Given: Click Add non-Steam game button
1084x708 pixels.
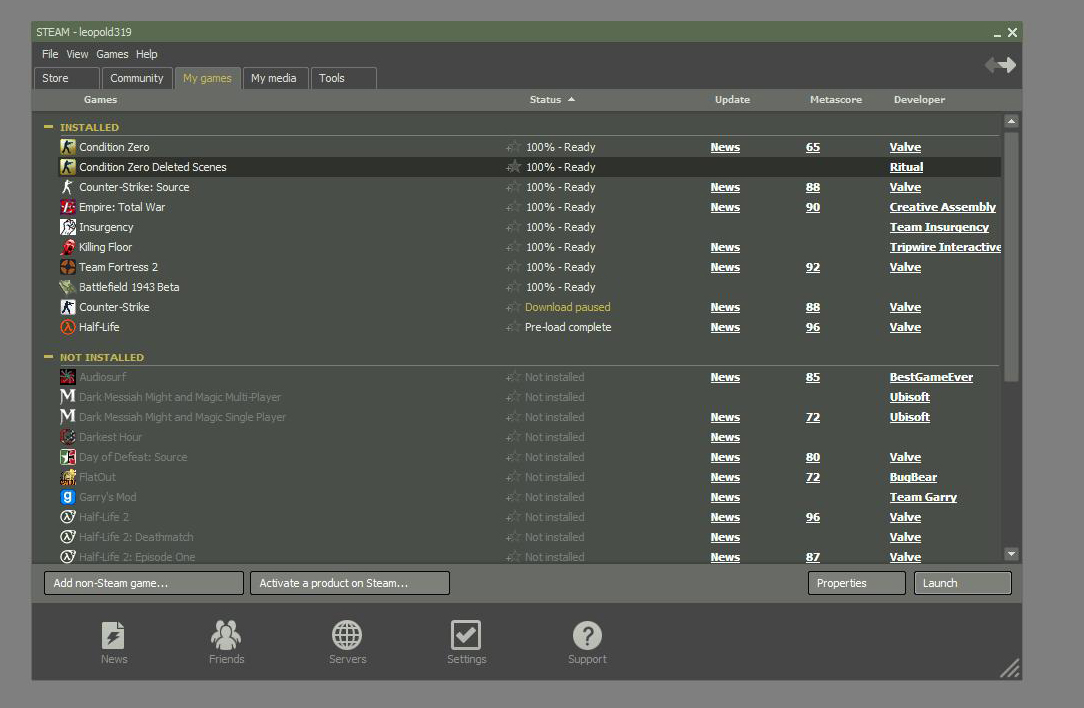Looking at the screenshot, I should tap(144, 583).
